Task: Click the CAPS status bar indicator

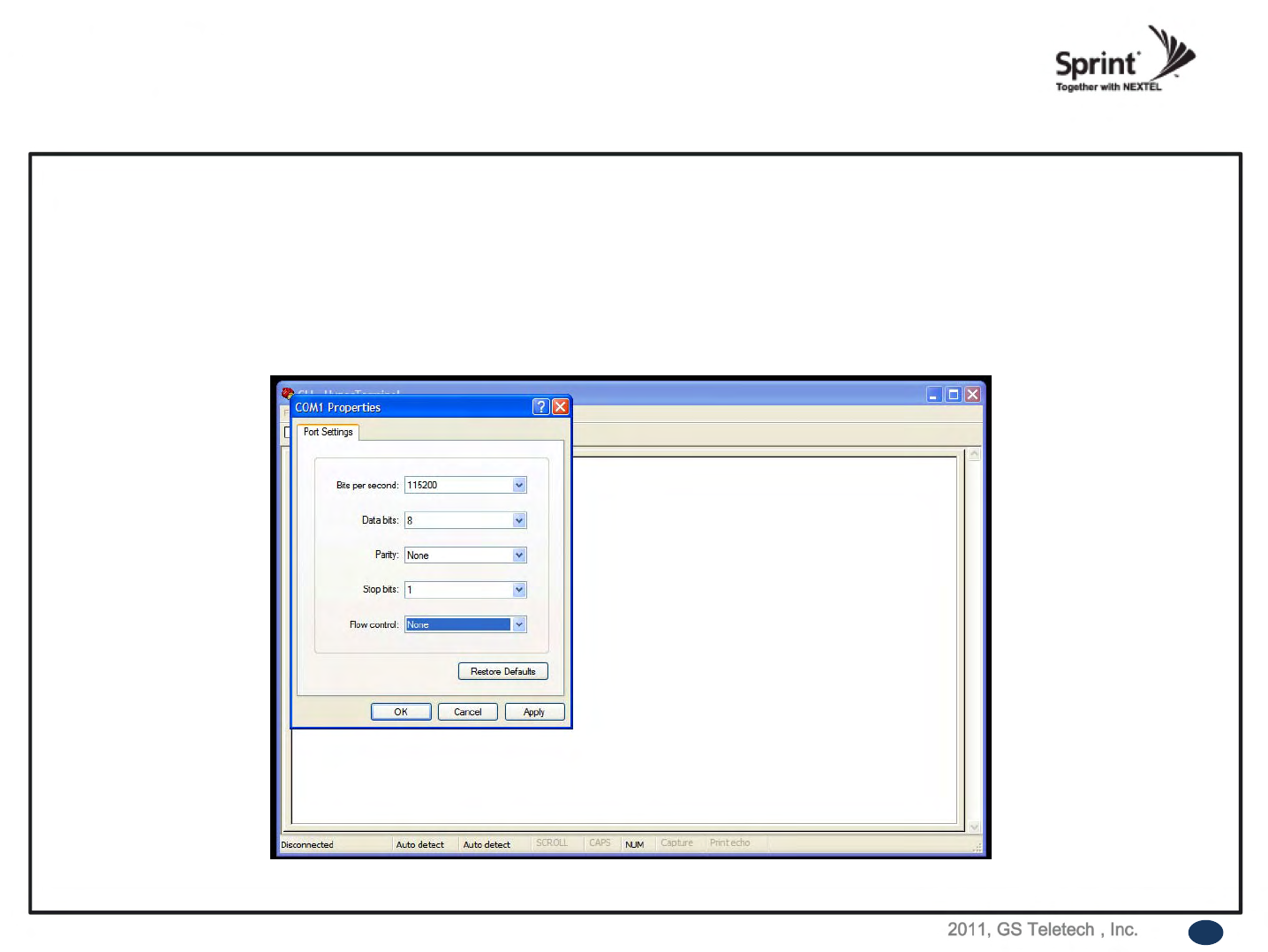Action: coord(600,843)
